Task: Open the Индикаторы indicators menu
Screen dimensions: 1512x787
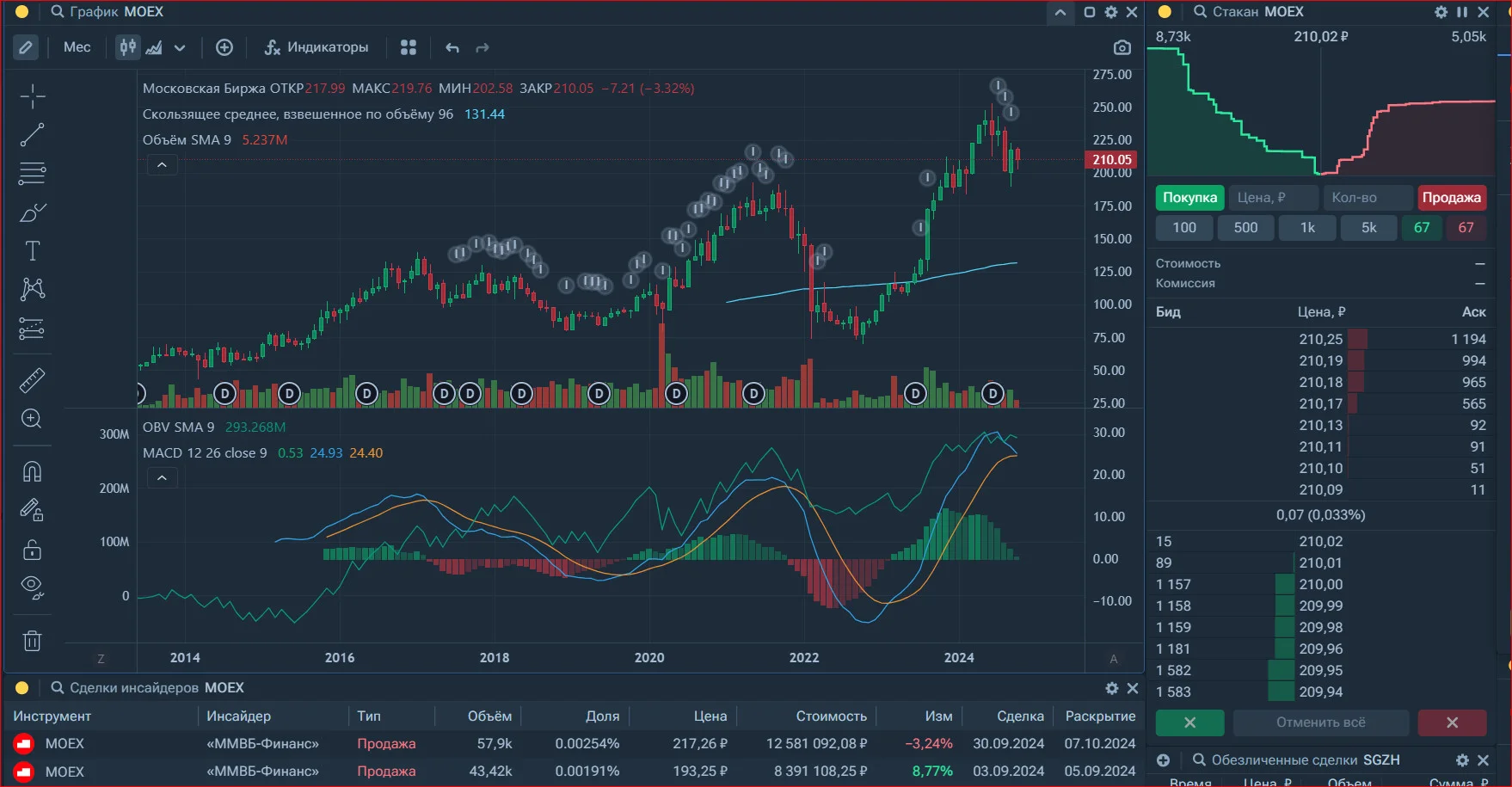Action: click(x=317, y=47)
